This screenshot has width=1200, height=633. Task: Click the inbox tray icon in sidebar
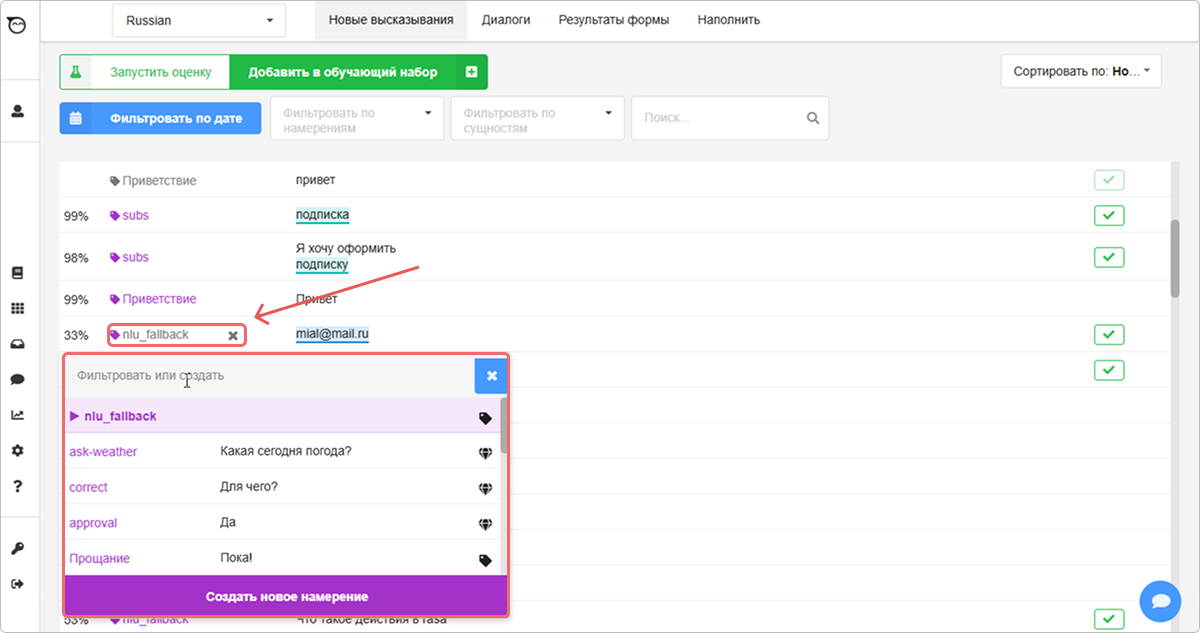click(17, 344)
